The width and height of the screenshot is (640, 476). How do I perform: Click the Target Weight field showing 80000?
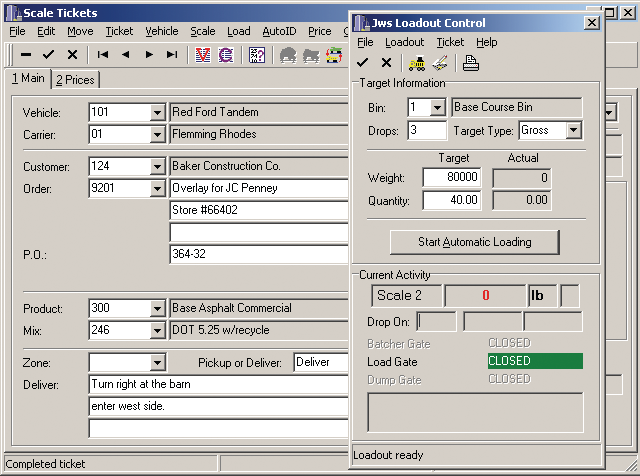[451, 177]
